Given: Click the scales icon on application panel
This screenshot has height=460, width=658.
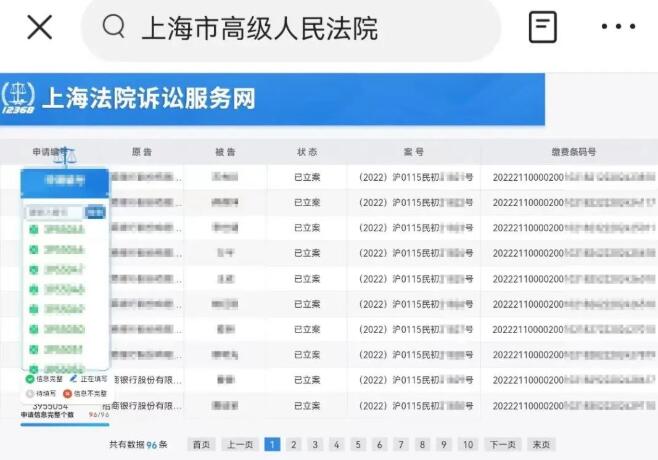Looking at the screenshot, I should [x=65, y=157].
